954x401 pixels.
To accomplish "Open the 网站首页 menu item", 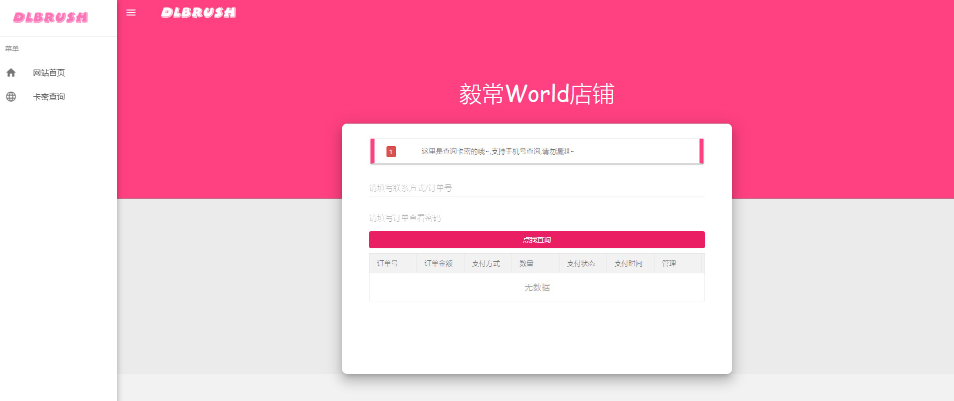I will click(49, 72).
